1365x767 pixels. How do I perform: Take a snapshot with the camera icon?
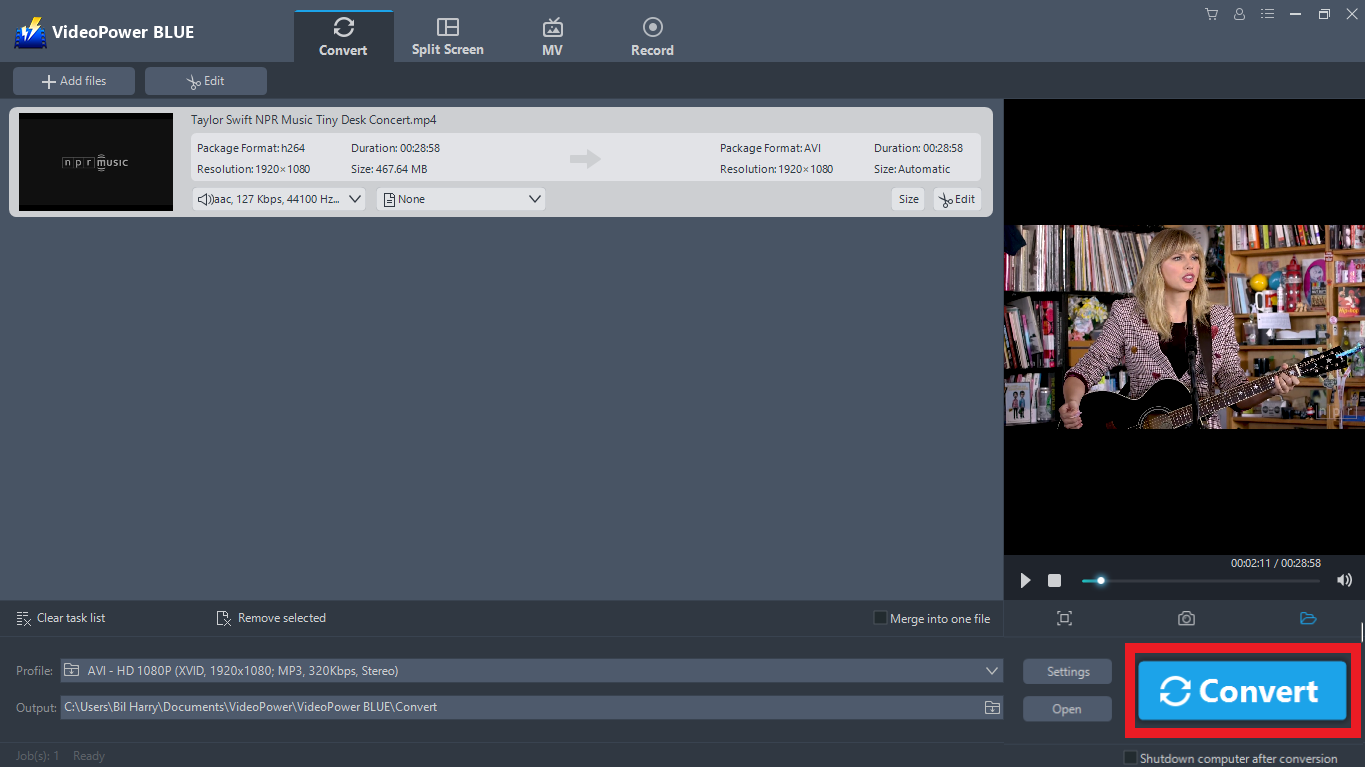pyautogui.click(x=1186, y=618)
